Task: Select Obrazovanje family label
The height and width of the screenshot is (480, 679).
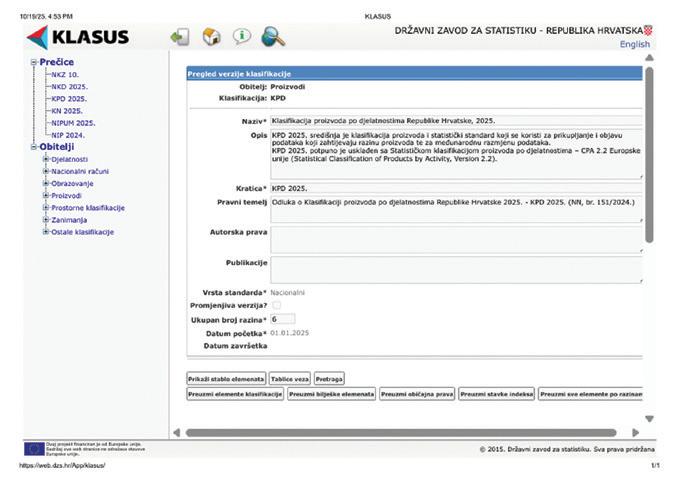Action: click(x=72, y=184)
